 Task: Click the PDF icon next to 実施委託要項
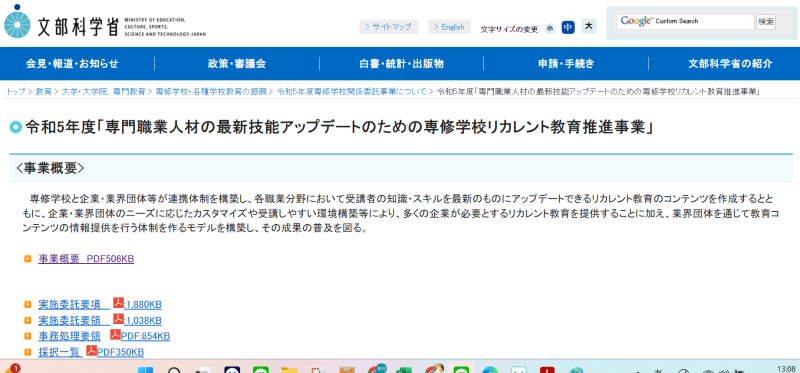118,303
